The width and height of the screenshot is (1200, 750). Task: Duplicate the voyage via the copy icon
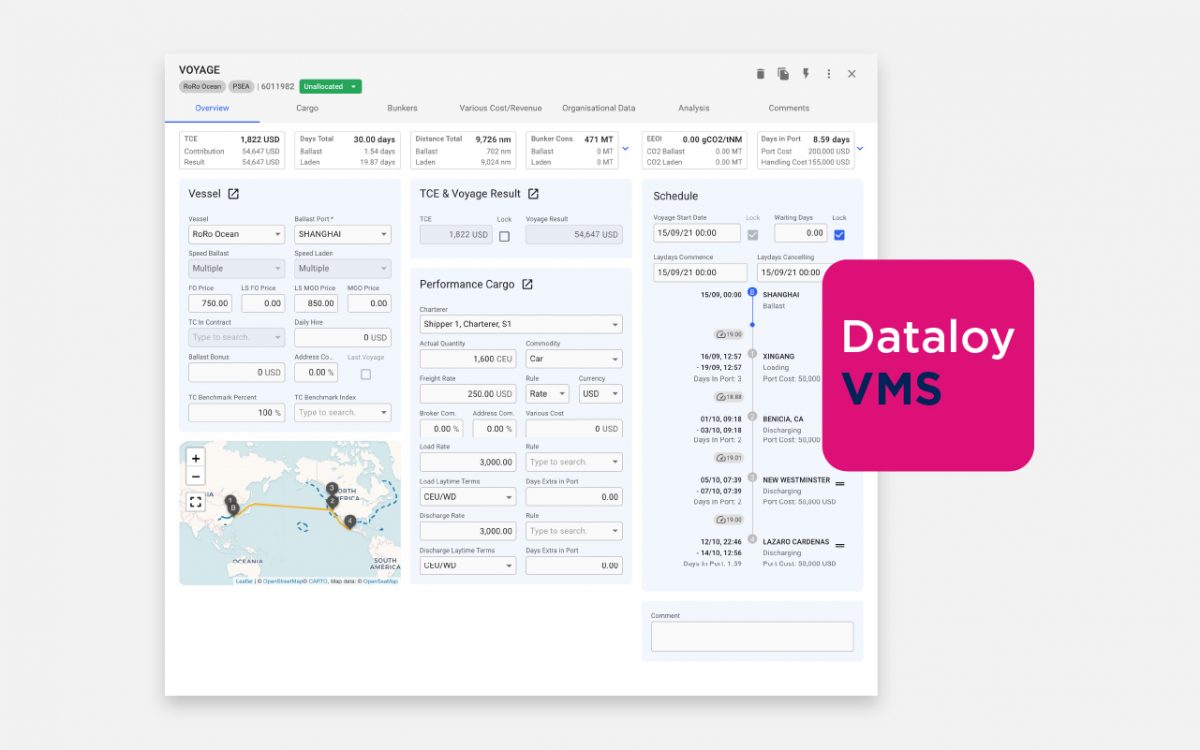(783, 73)
